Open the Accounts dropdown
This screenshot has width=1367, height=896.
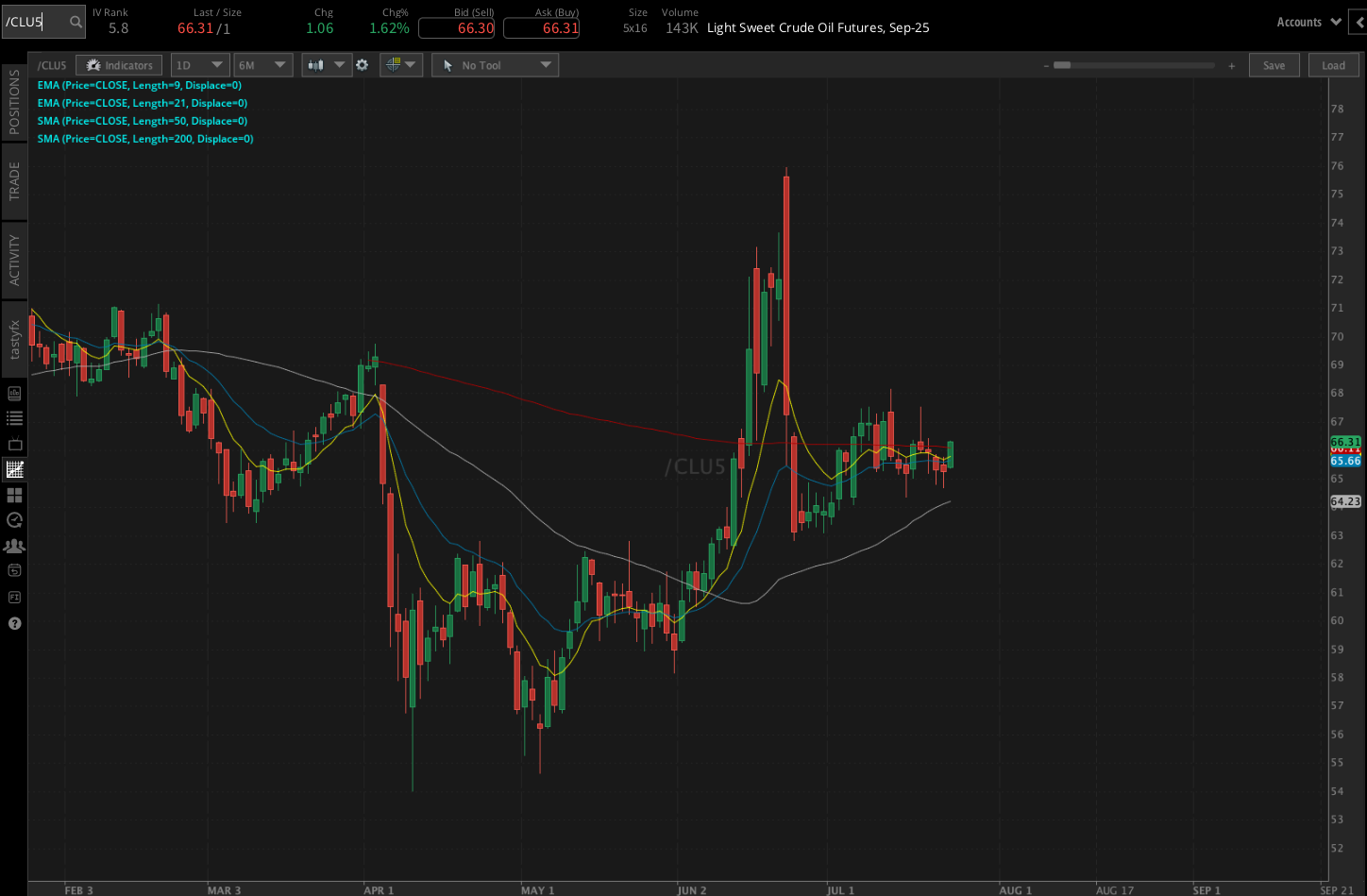(1308, 22)
